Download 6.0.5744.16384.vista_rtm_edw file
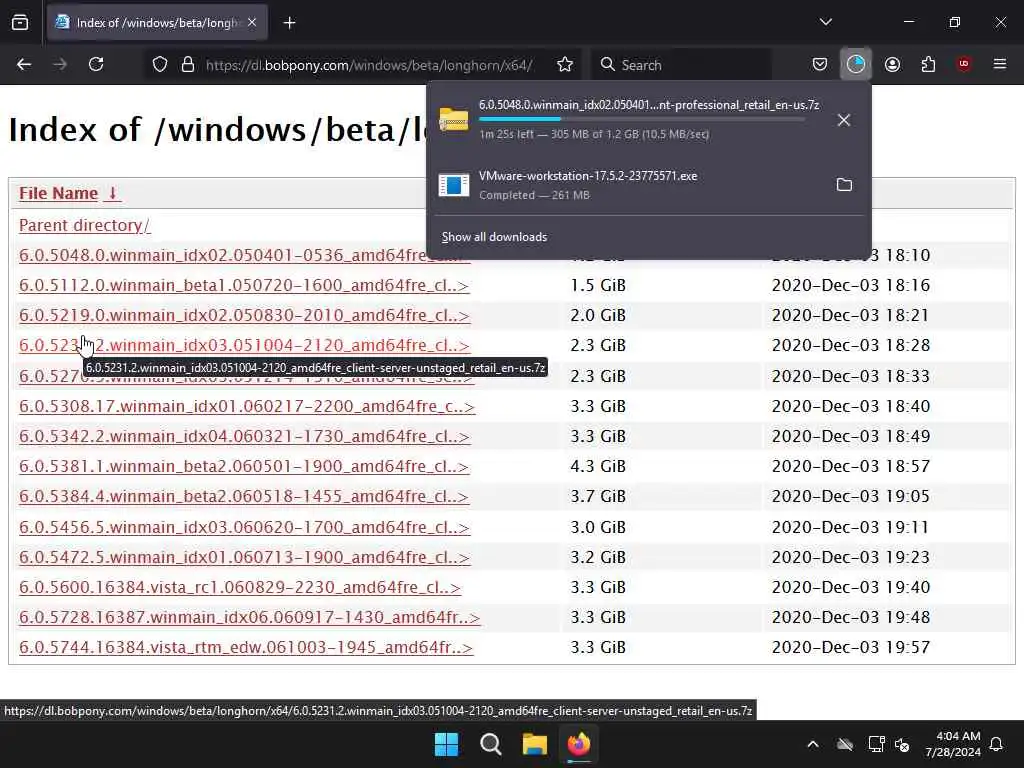Viewport: 1024px width, 768px height. click(246, 647)
